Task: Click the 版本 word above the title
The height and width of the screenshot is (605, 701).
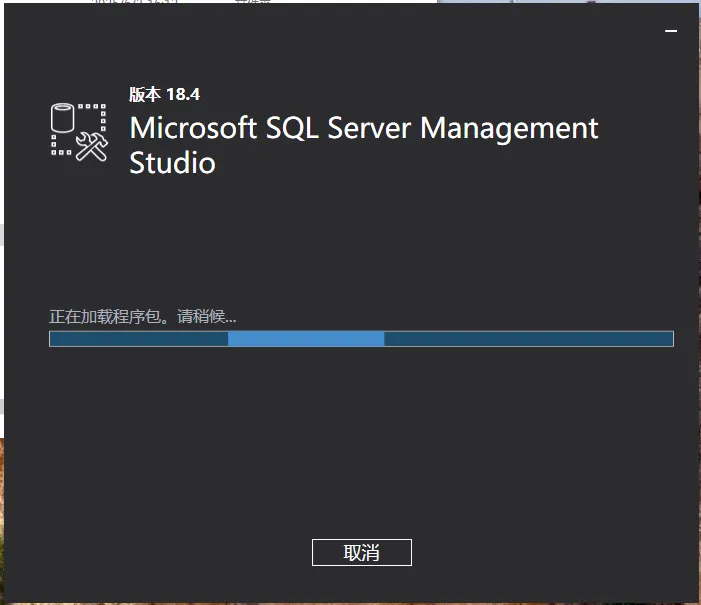Action: pyautogui.click(x=145, y=95)
